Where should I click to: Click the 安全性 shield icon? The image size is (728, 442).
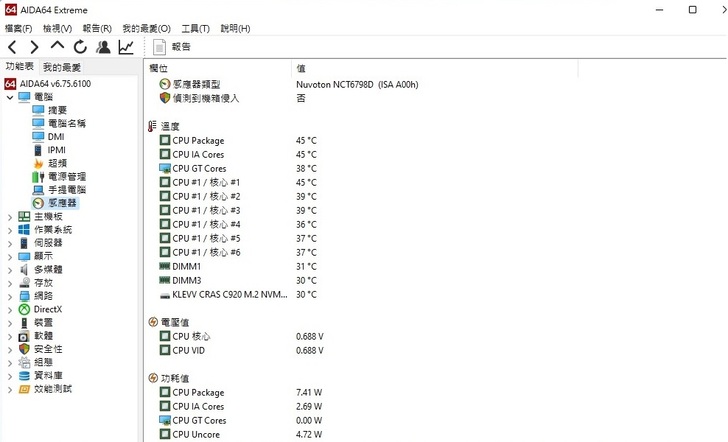click(24, 349)
